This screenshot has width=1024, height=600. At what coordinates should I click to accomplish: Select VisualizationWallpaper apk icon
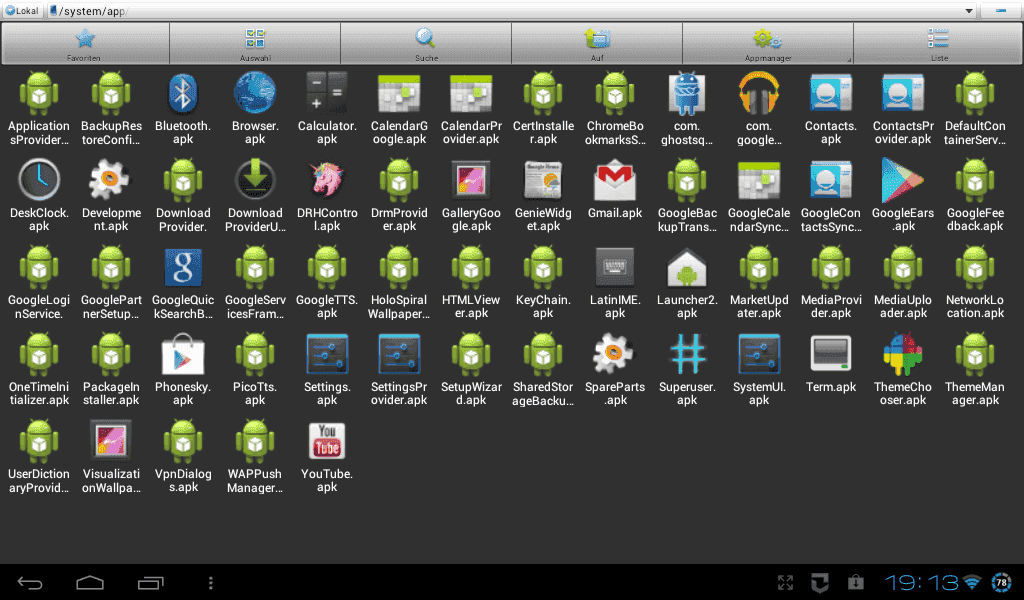111,441
